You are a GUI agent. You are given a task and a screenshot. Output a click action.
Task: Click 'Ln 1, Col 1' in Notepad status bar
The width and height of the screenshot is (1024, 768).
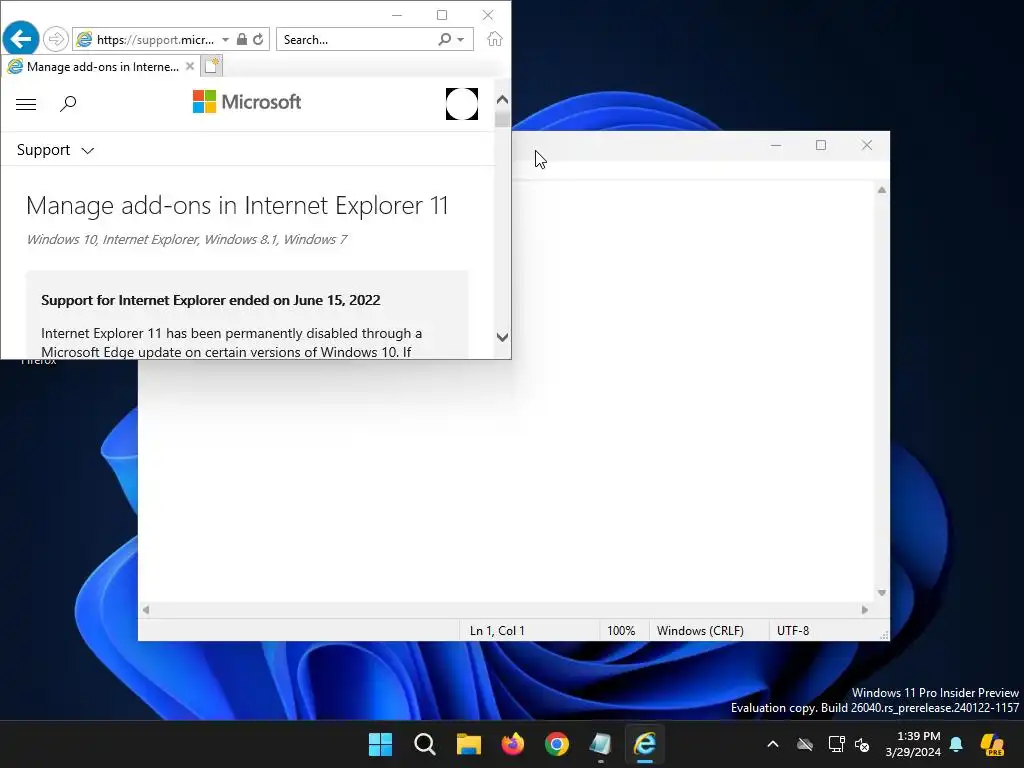click(x=497, y=631)
